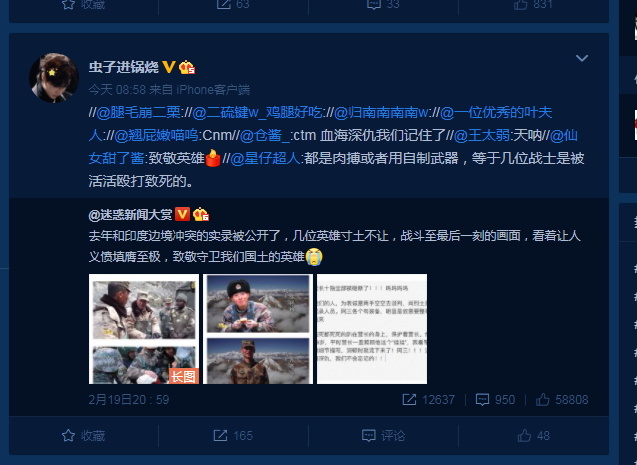Open the middle soldier portrait thumbnail
This screenshot has height=465, width=637.
click(x=258, y=329)
